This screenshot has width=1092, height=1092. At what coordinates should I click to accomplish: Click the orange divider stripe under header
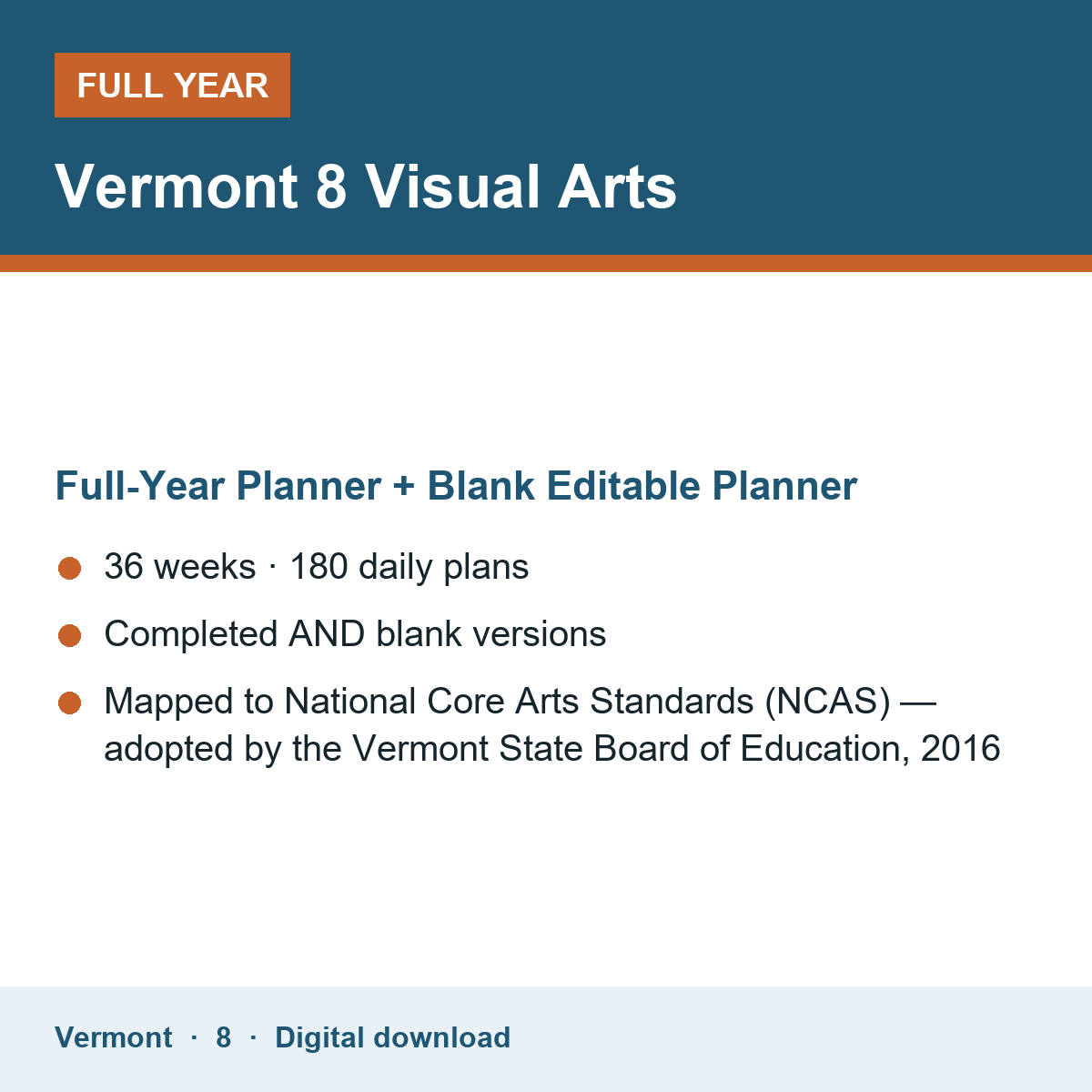546,263
